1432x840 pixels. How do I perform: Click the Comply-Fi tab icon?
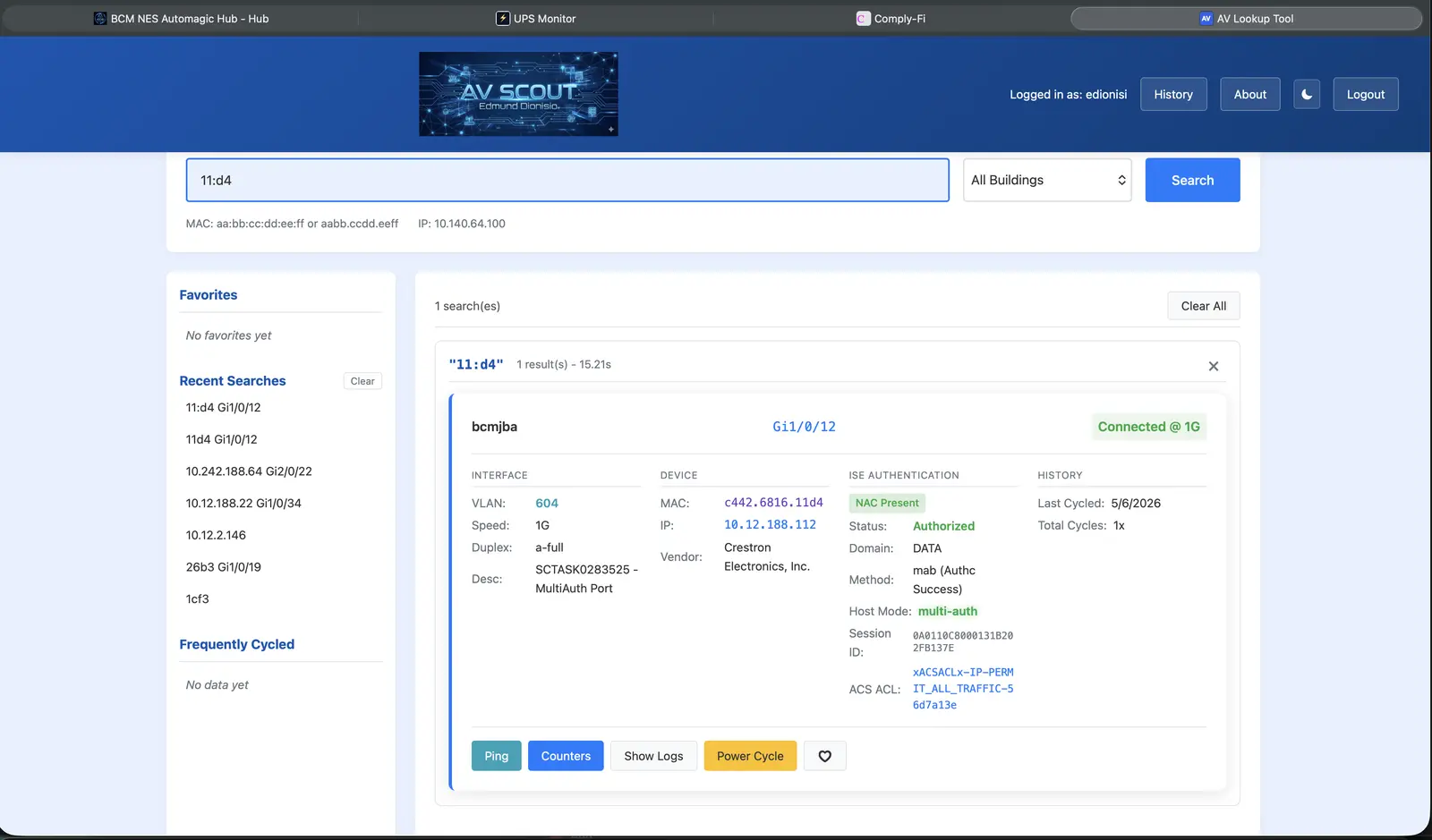pos(864,18)
